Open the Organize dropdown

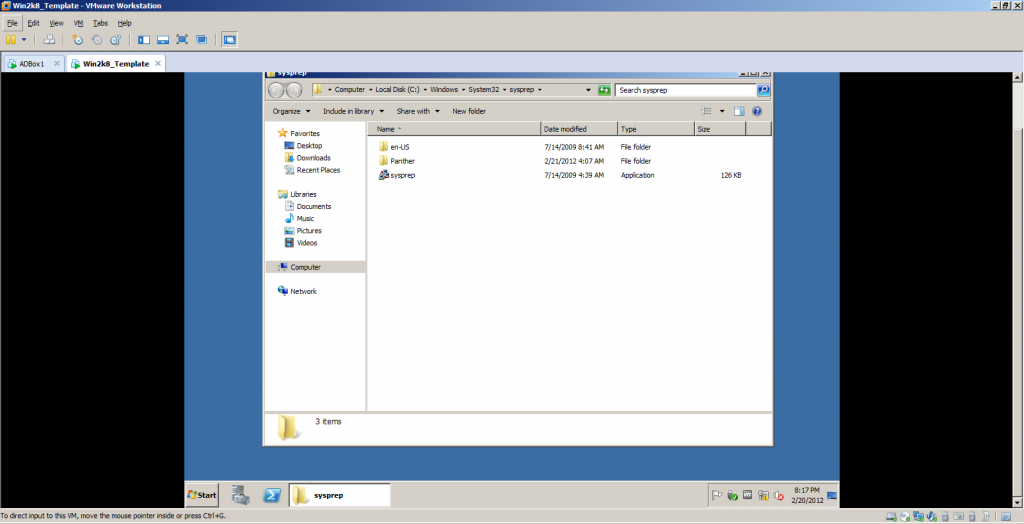(291, 111)
